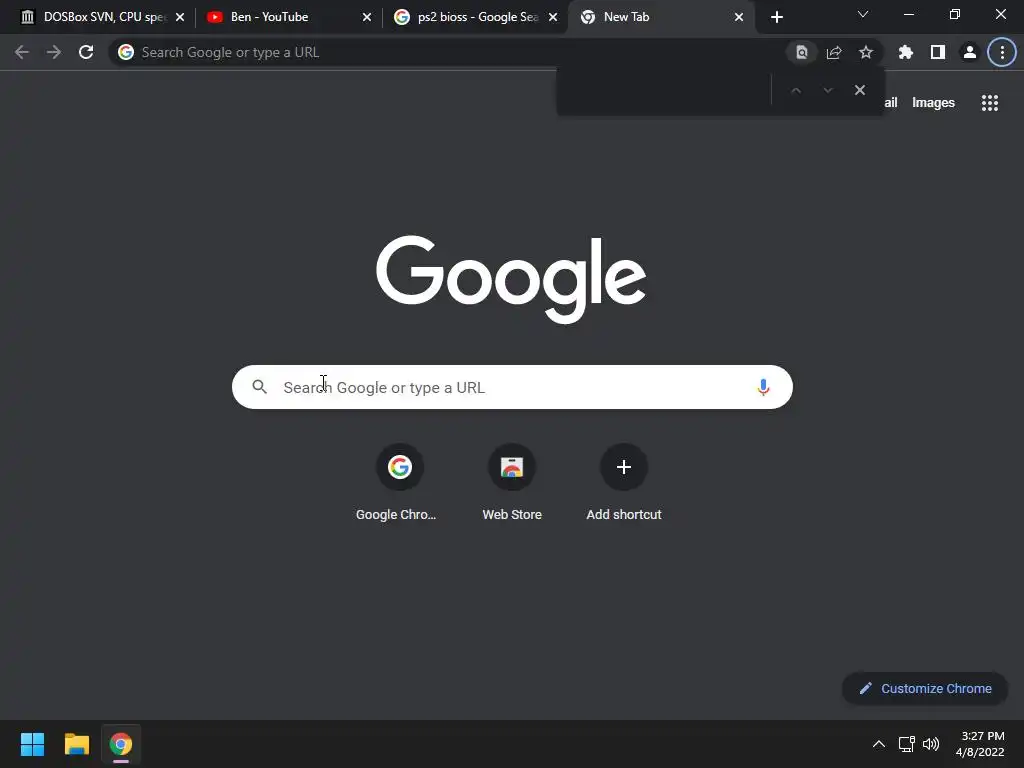The width and height of the screenshot is (1024, 768).
Task: Show hidden tray icons chevron
Action: pyautogui.click(x=879, y=744)
